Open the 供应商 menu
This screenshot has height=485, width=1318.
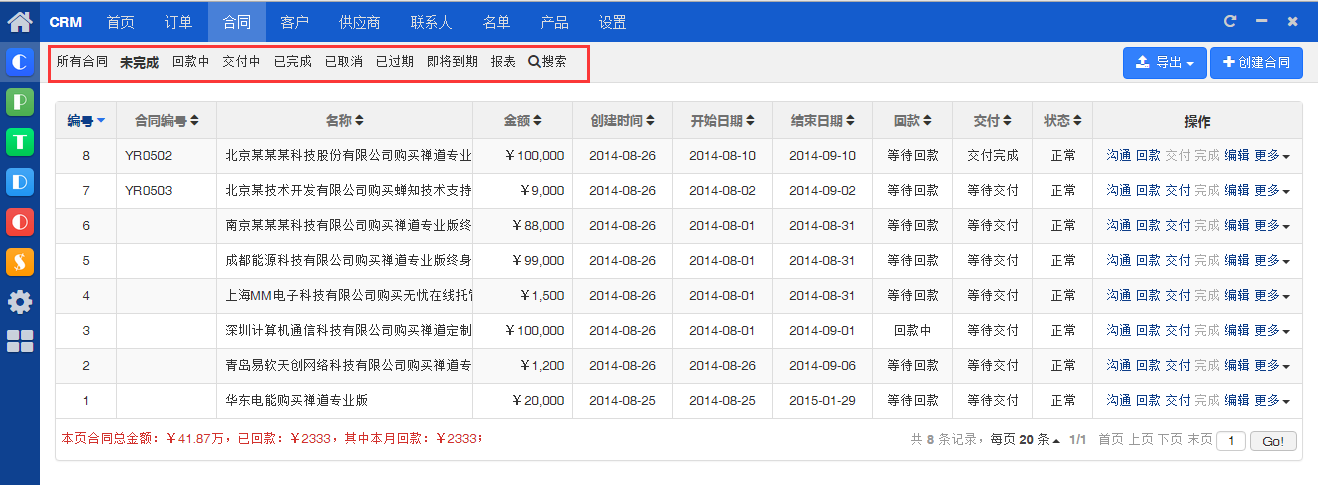[x=360, y=21]
